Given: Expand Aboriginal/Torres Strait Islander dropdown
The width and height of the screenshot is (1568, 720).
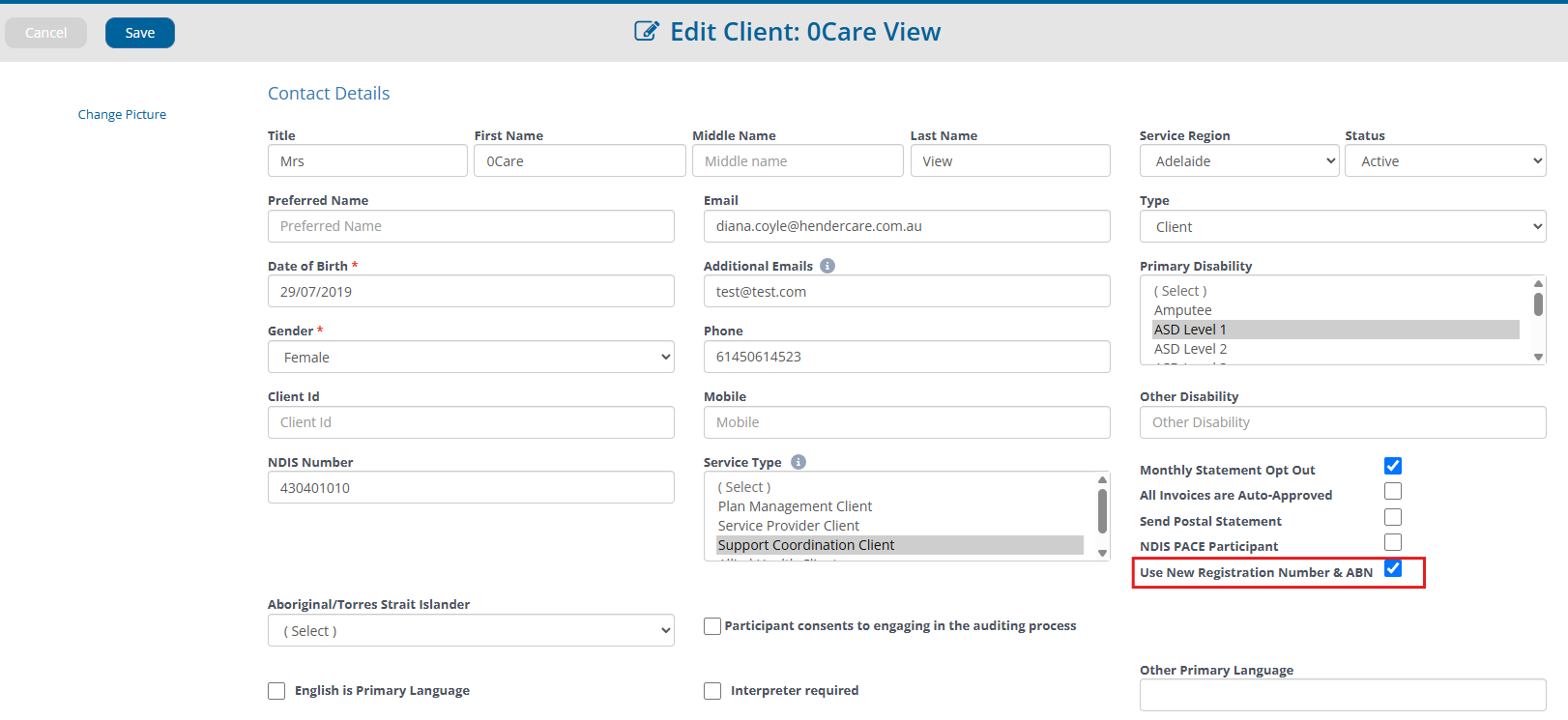Looking at the screenshot, I should [x=471, y=631].
